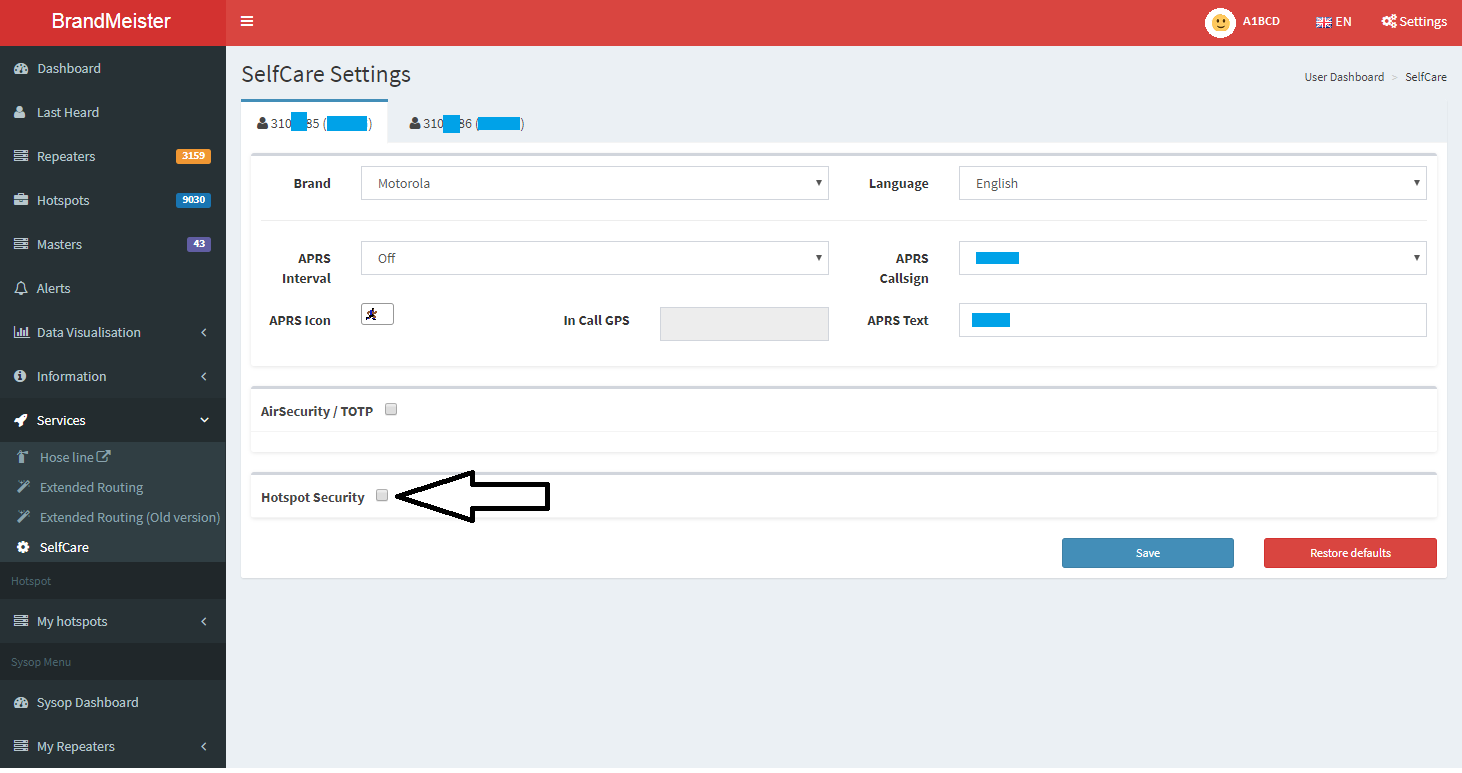Screen dimensions: 1462x773
Task: Switch to the second radio ID tab
Action: point(466,123)
